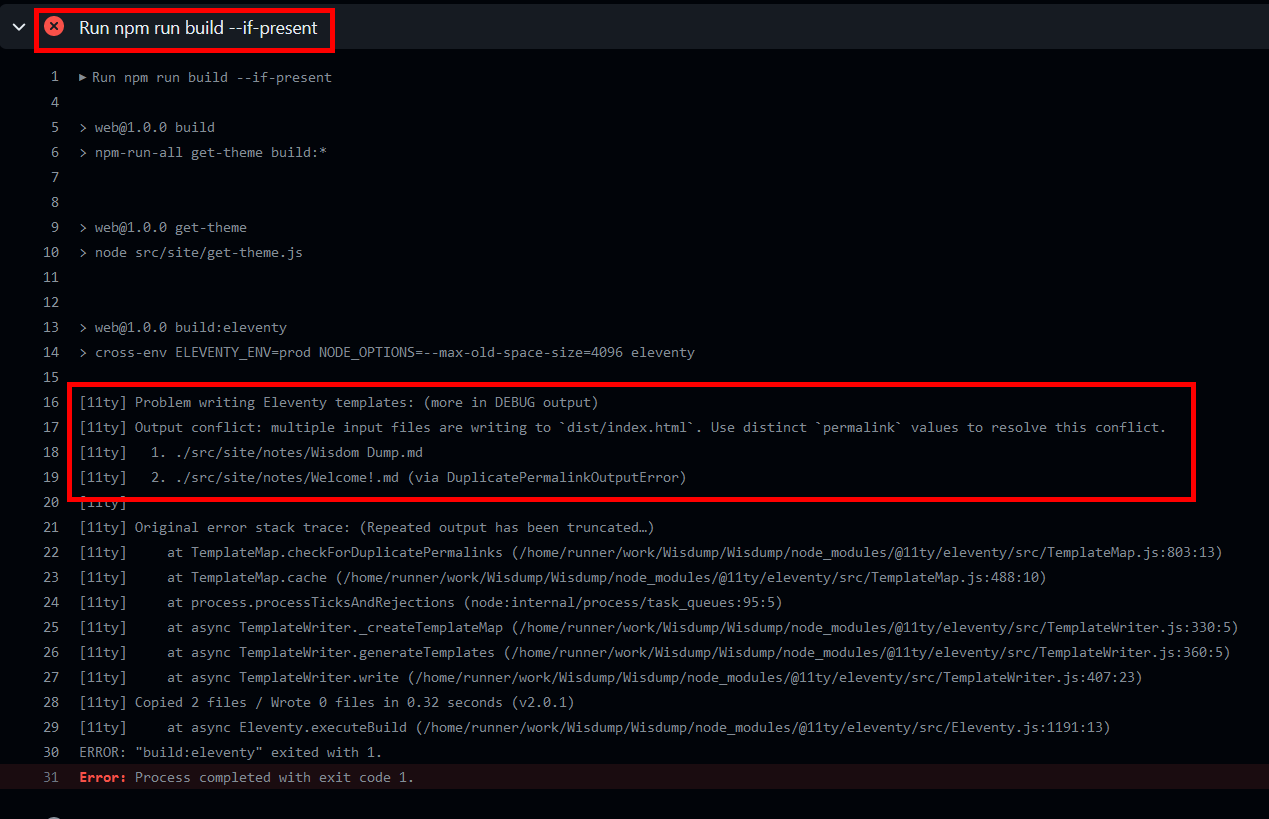Viewport: 1269px width, 819px height.
Task: Click the step title 'Run npm run build --if-present'
Action: tap(198, 28)
